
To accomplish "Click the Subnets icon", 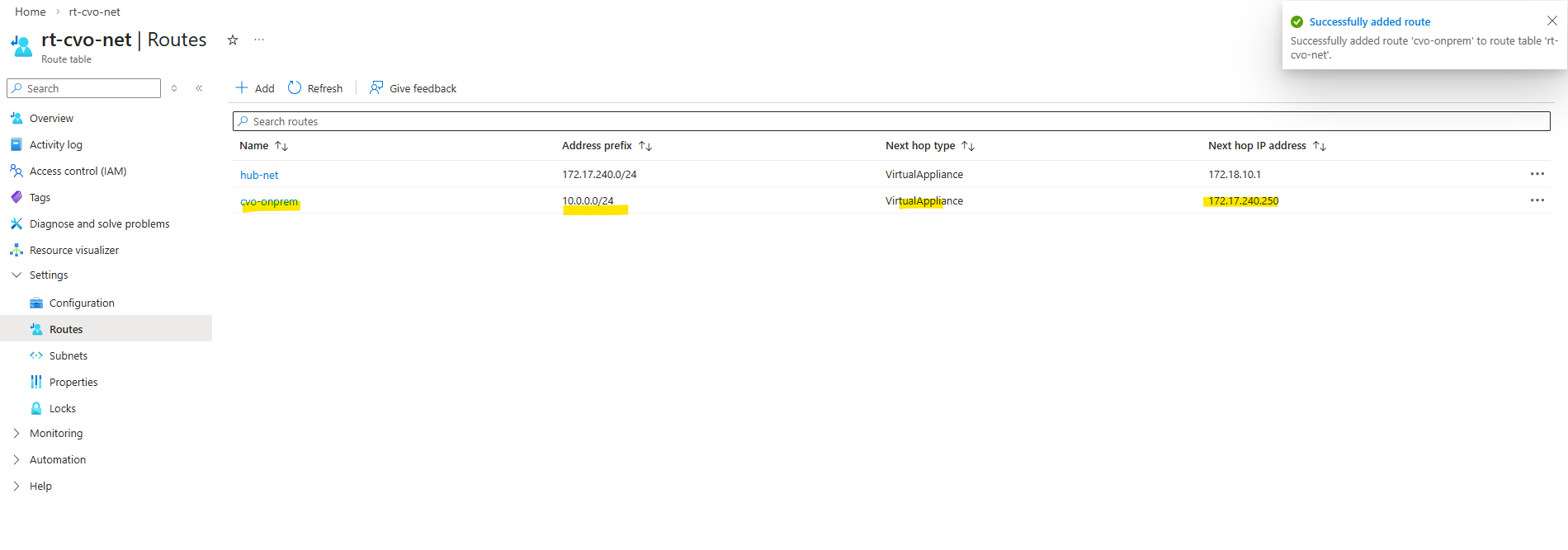I will pos(36,355).
